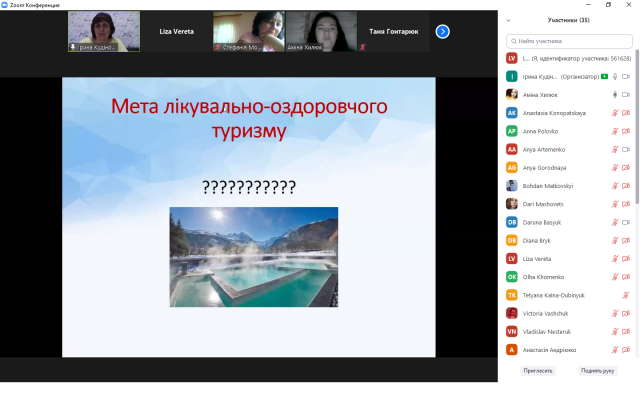The height and width of the screenshot is (400, 640).
Task: Click Tetyana Kalna-Dubinyuk's muted microphone icon
Action: coord(615,295)
